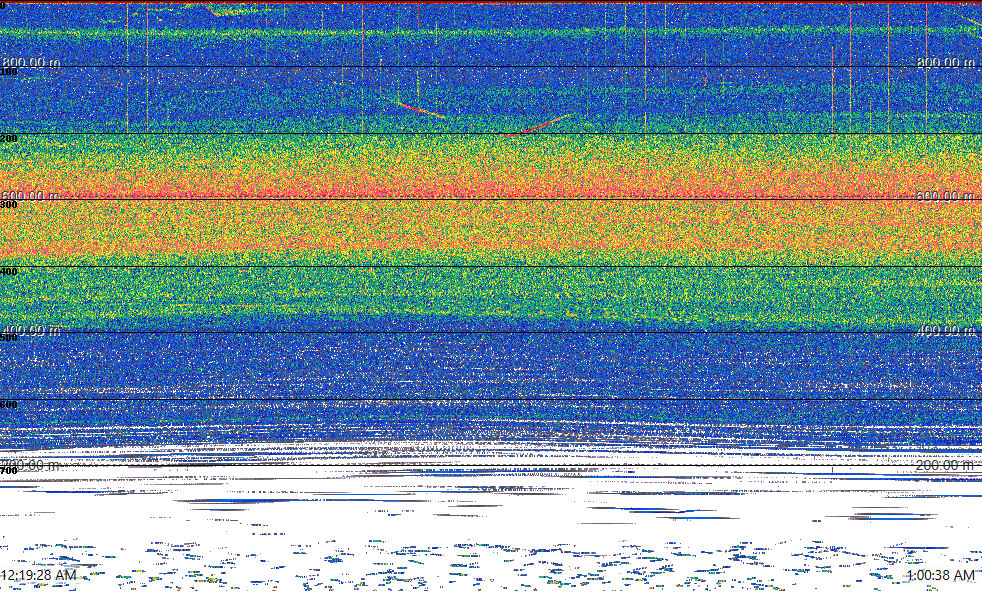Select the 300 depth gridline label
The height and width of the screenshot is (592, 982).
(9, 204)
